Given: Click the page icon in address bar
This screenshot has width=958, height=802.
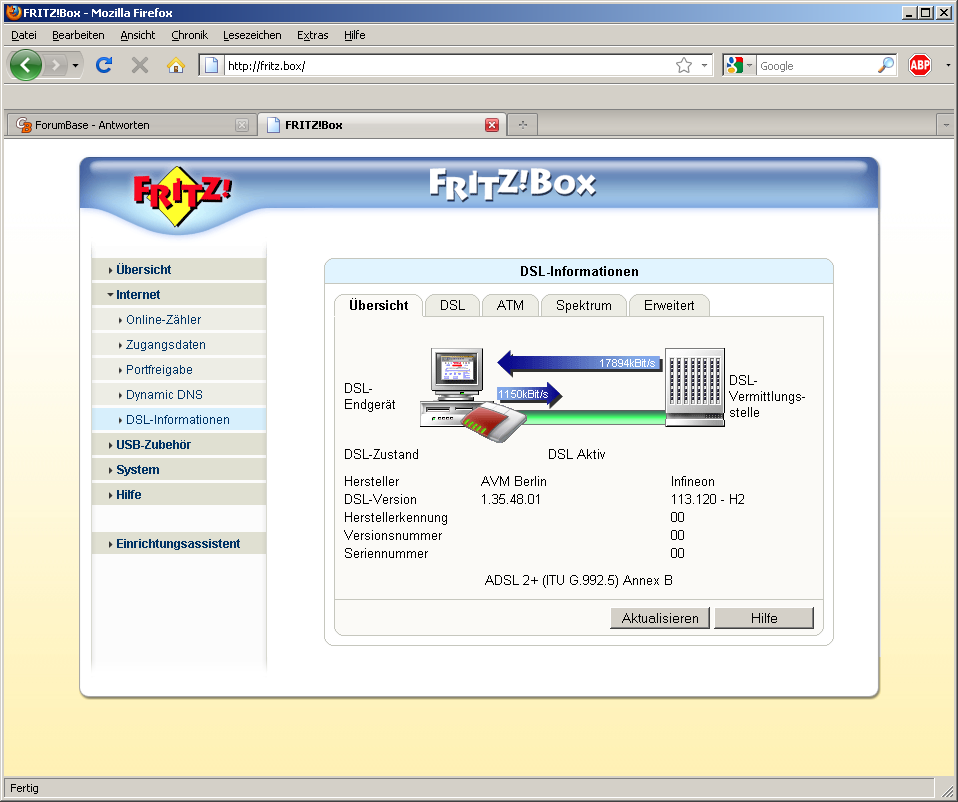Looking at the screenshot, I should [x=211, y=65].
